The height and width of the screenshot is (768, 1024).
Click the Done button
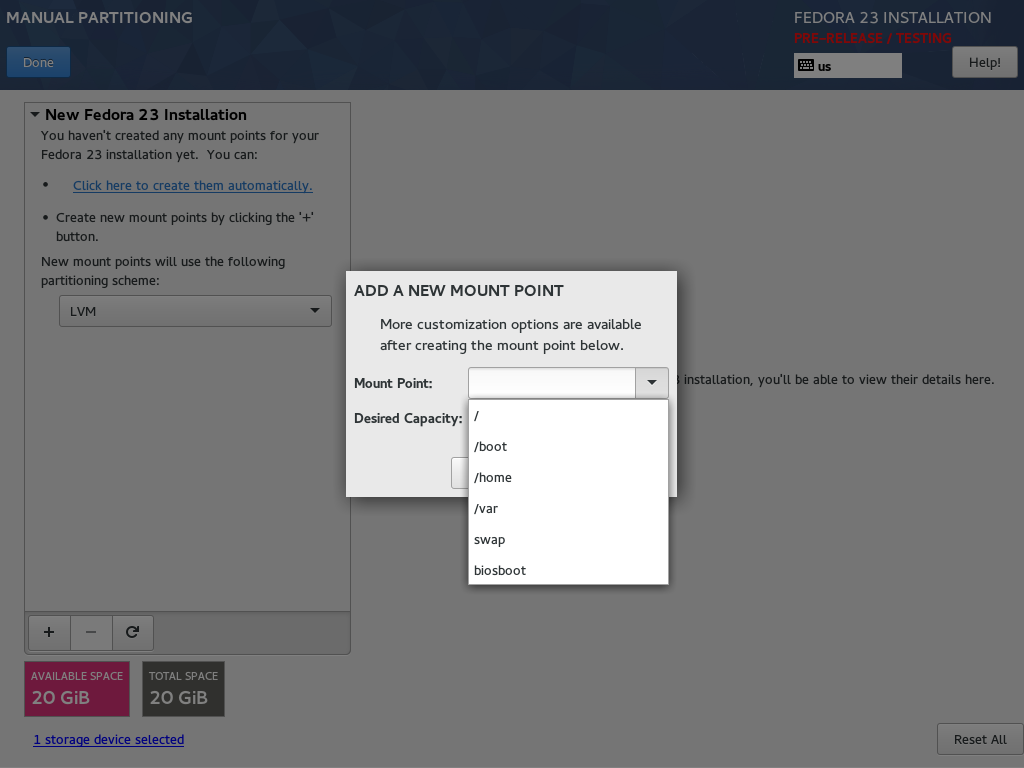tap(39, 63)
